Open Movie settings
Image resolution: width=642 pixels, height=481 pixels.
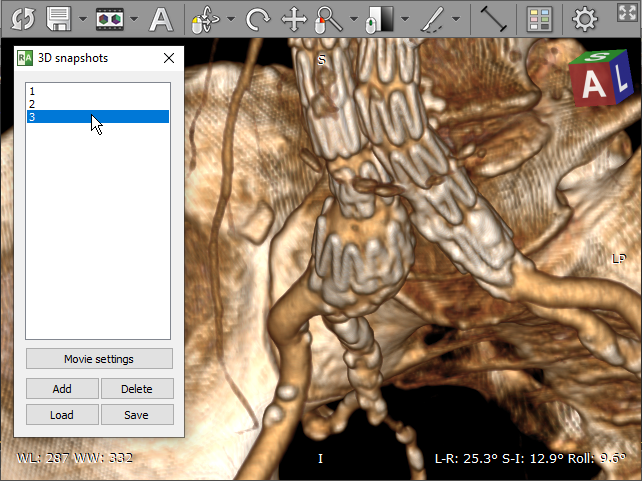click(x=99, y=359)
